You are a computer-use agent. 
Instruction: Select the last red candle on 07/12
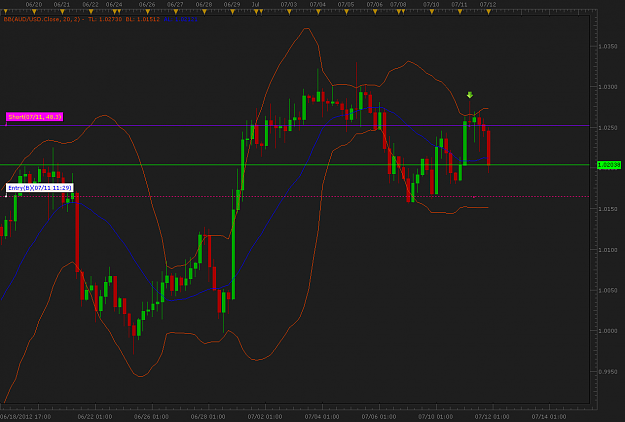click(489, 147)
